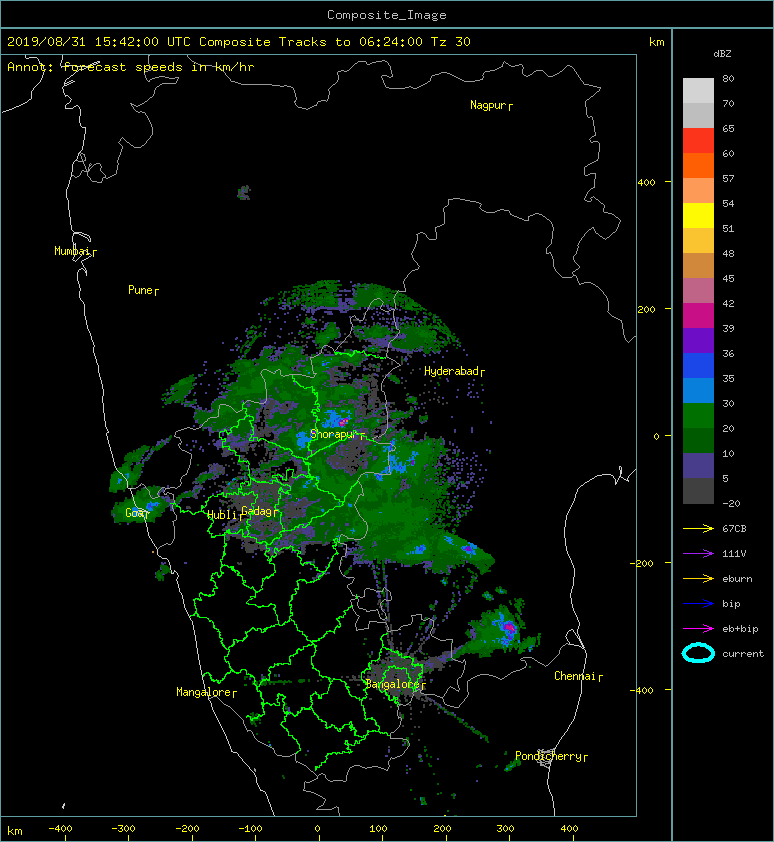Click the eb+bip legend label
774x842 pixels.
740,629
